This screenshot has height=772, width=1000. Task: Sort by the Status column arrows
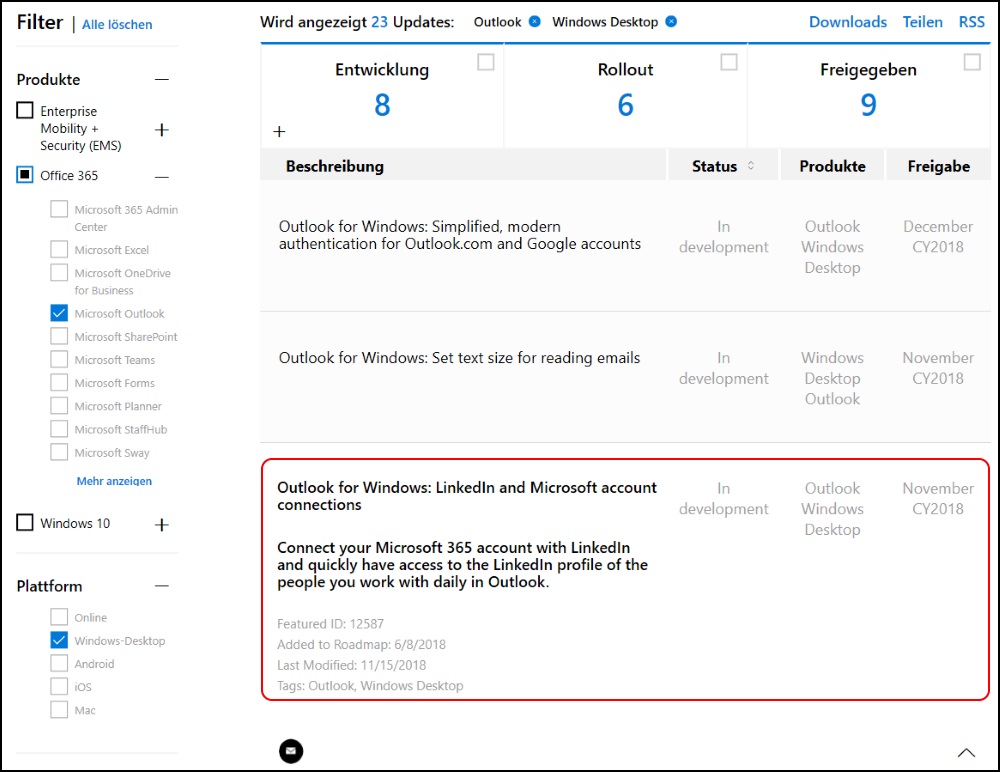(x=751, y=166)
